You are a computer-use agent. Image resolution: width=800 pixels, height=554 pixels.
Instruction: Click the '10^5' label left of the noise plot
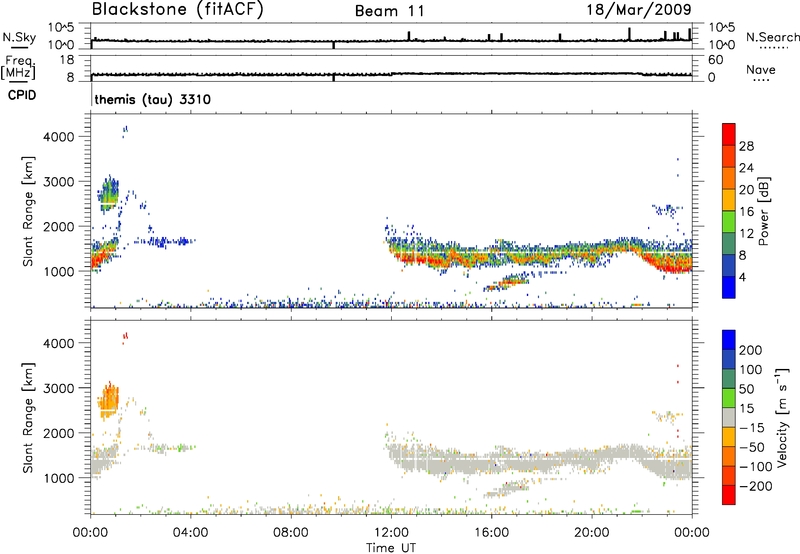coord(61,27)
